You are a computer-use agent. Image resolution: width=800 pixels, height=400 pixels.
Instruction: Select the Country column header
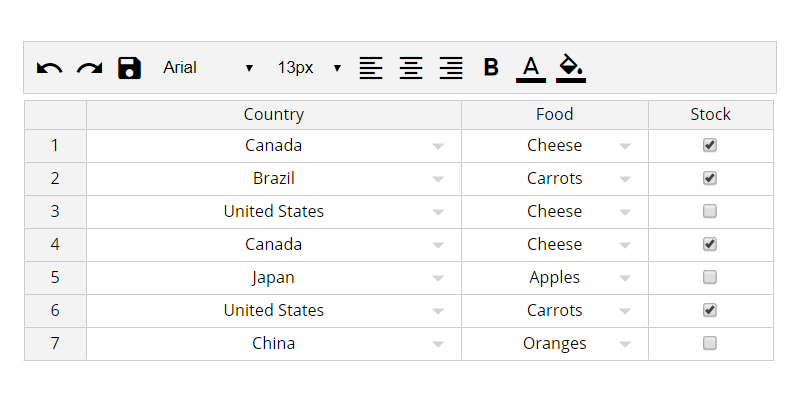(x=273, y=115)
